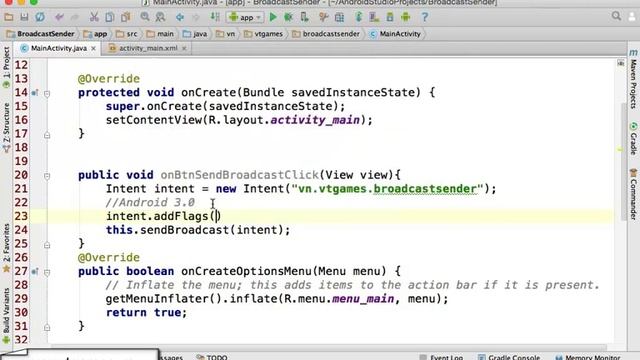Open the SDK Manager icon

point(390,17)
